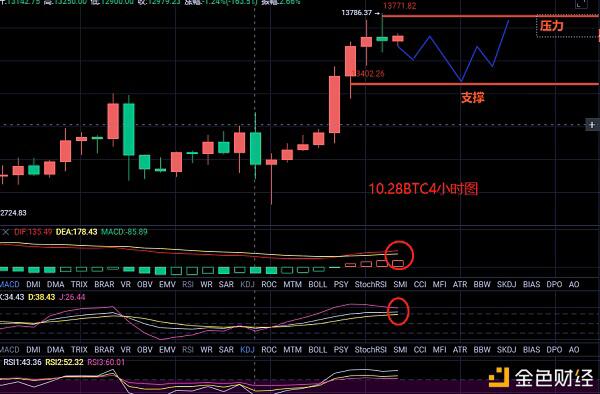
Task: Choose SMI in the tab row under the MACD panel
Action: (400, 284)
